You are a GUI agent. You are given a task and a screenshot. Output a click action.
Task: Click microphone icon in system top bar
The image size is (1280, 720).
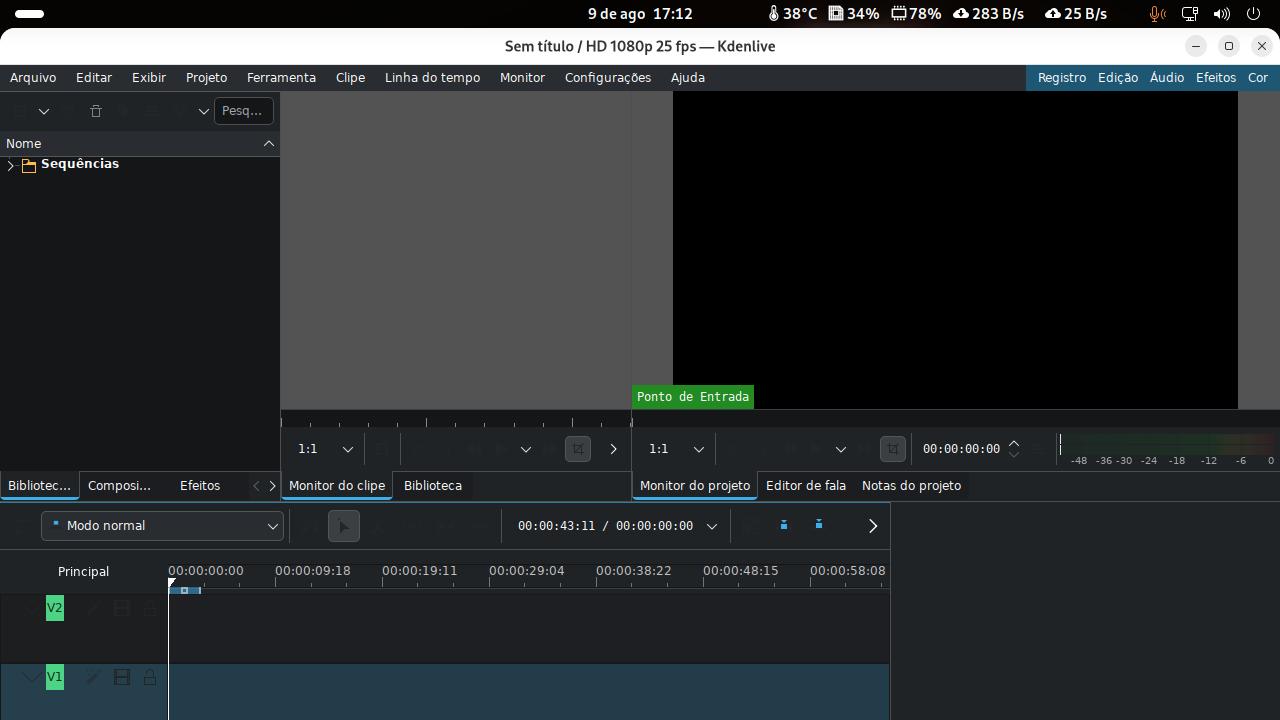(x=1157, y=14)
